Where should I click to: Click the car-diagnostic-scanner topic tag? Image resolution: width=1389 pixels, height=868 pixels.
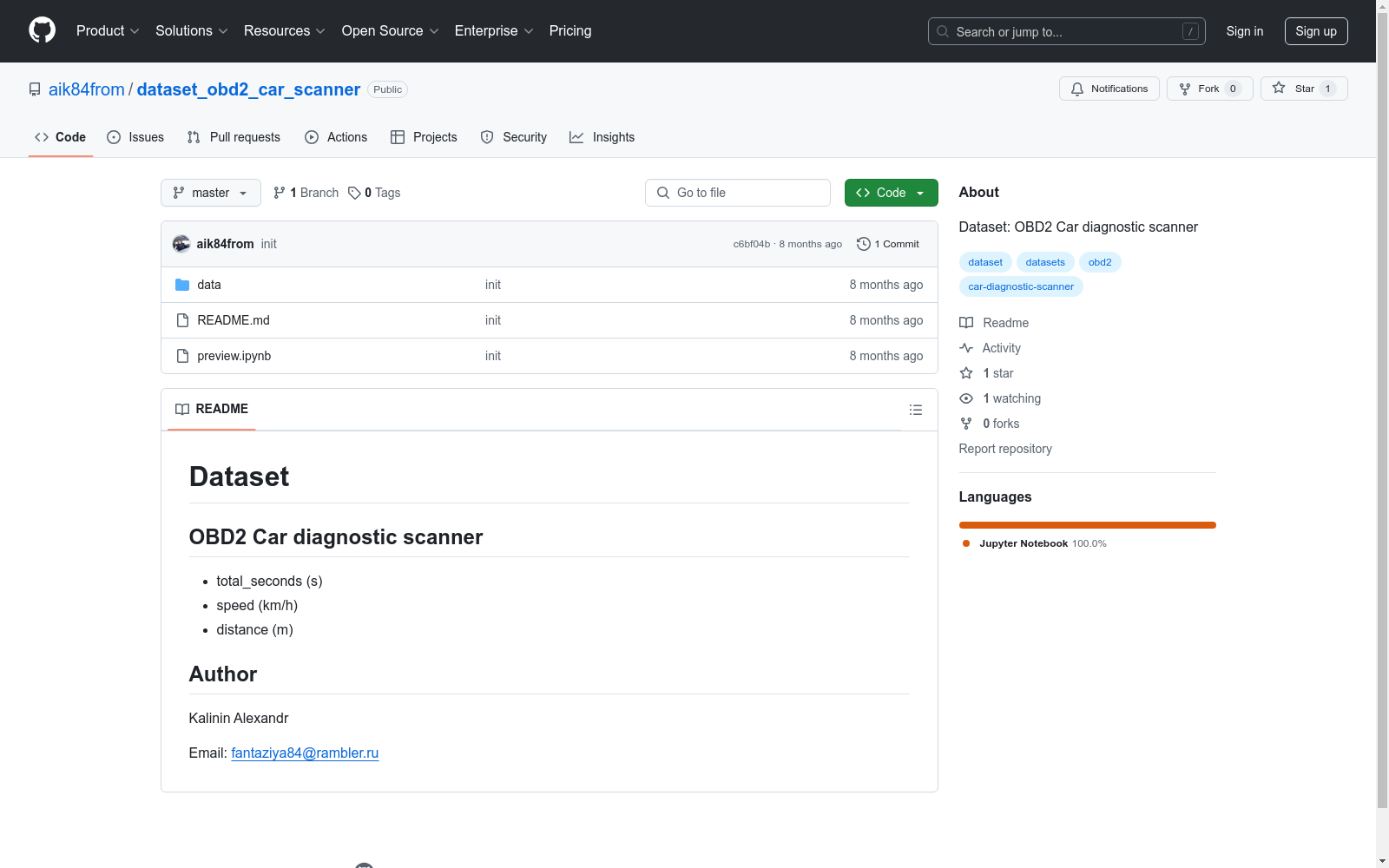pos(1021,286)
